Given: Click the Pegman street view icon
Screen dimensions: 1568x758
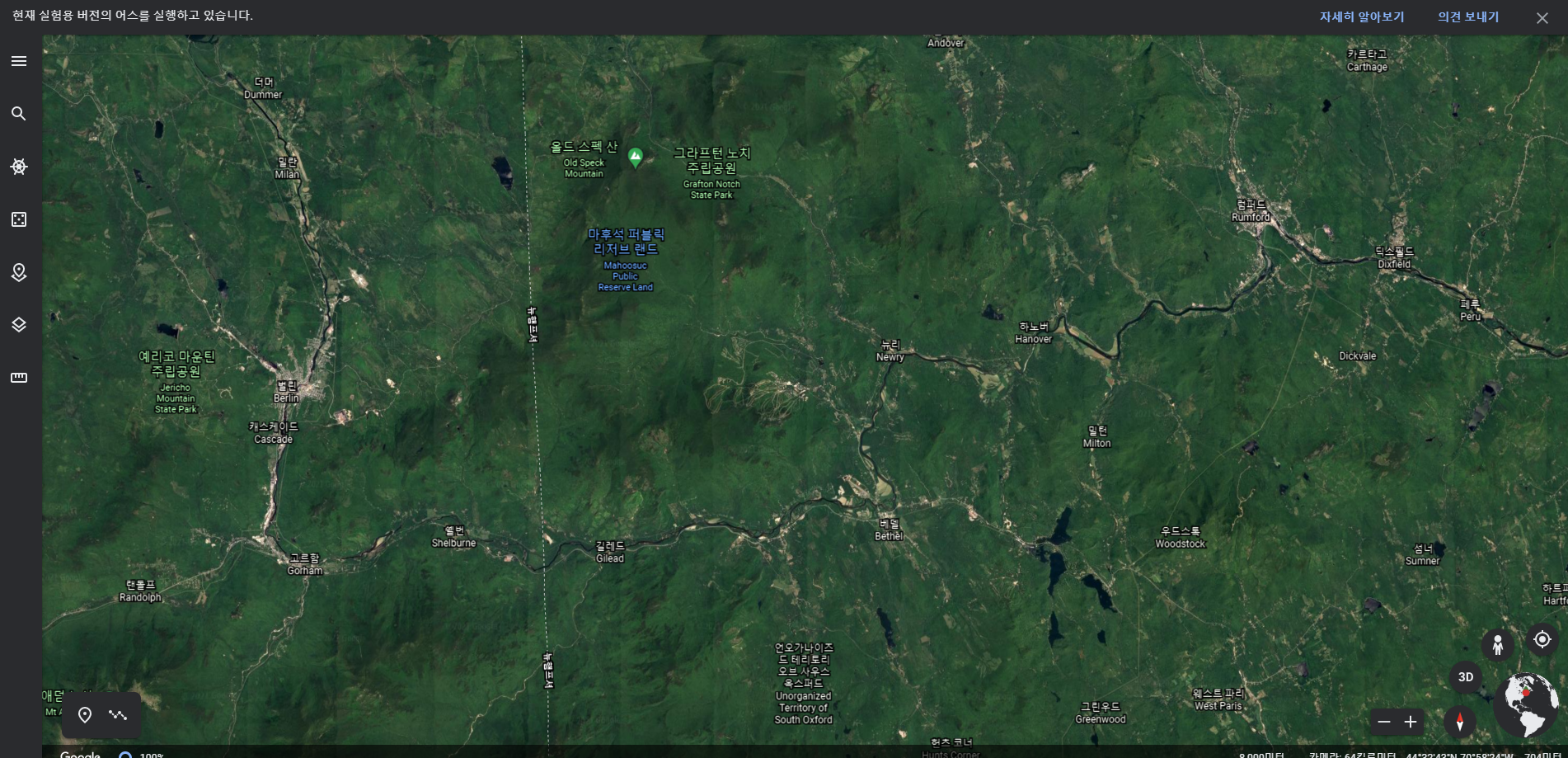Looking at the screenshot, I should pos(1498,644).
